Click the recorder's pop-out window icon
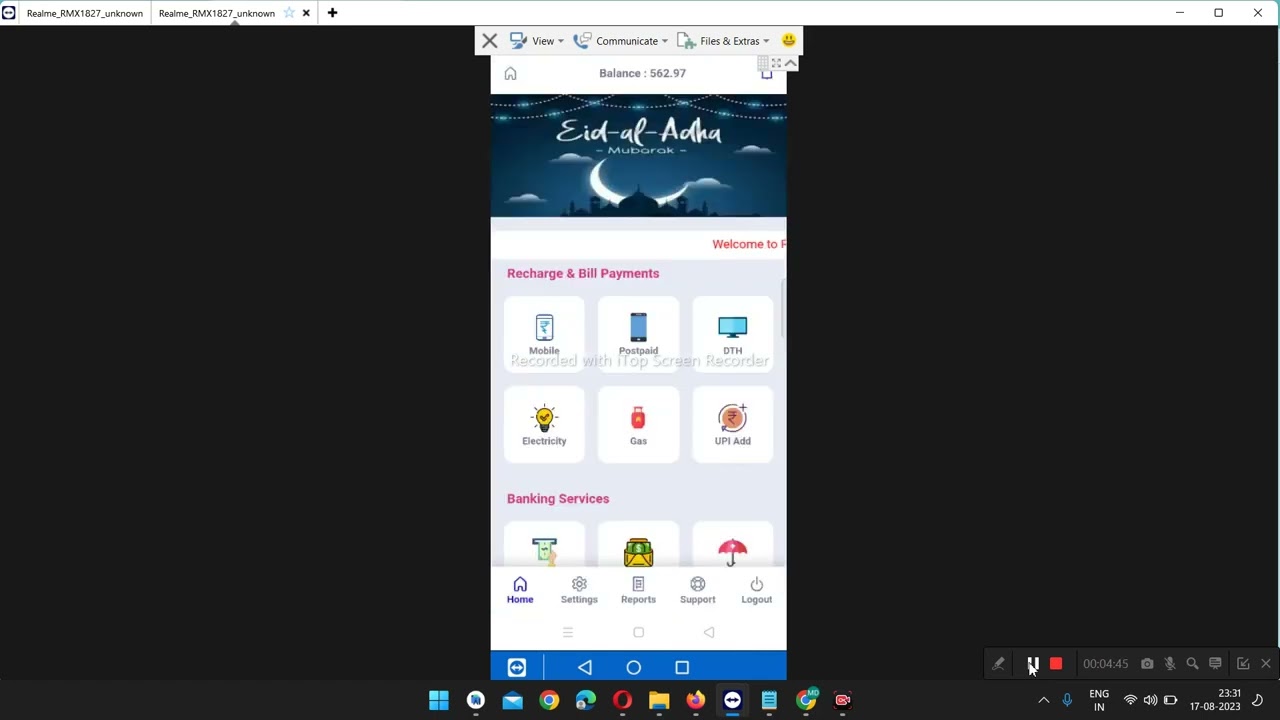The height and width of the screenshot is (720, 1280). point(1243,663)
